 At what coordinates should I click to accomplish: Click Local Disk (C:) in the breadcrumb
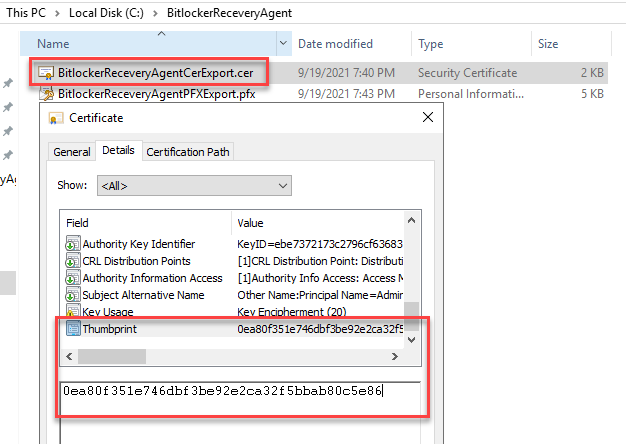click(106, 14)
